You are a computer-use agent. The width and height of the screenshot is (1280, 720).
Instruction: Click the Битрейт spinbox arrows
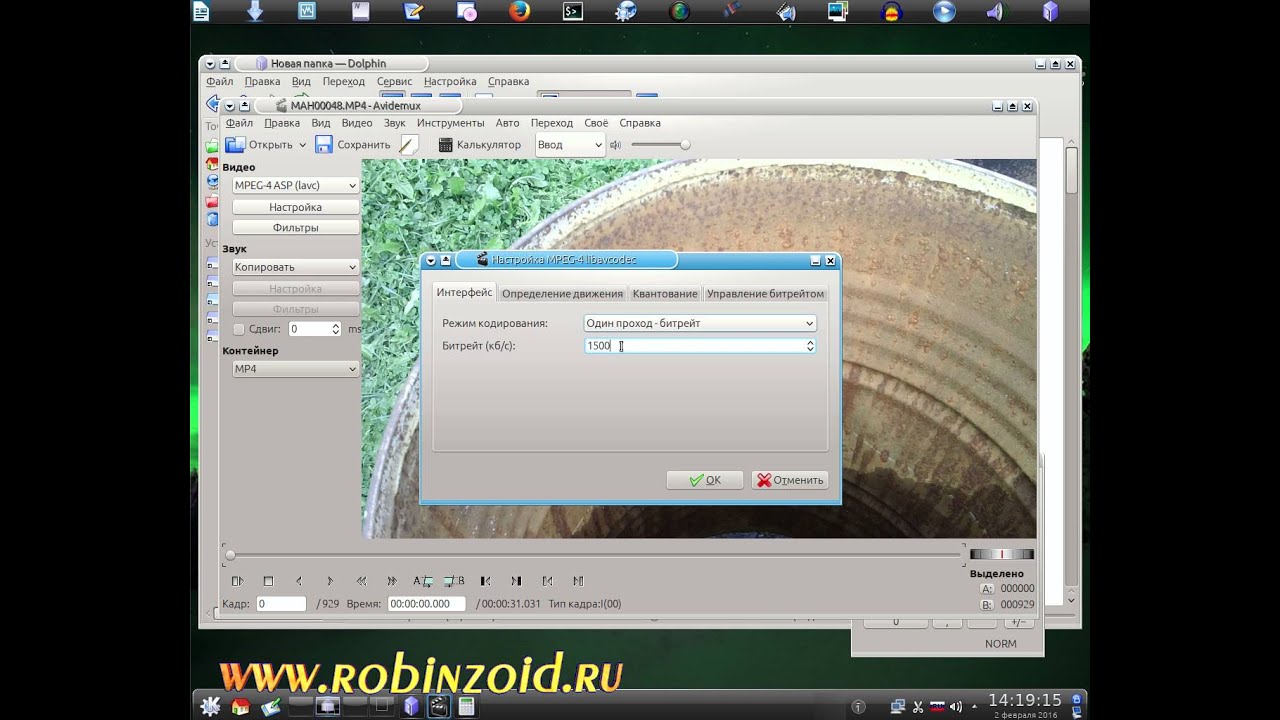click(810, 345)
